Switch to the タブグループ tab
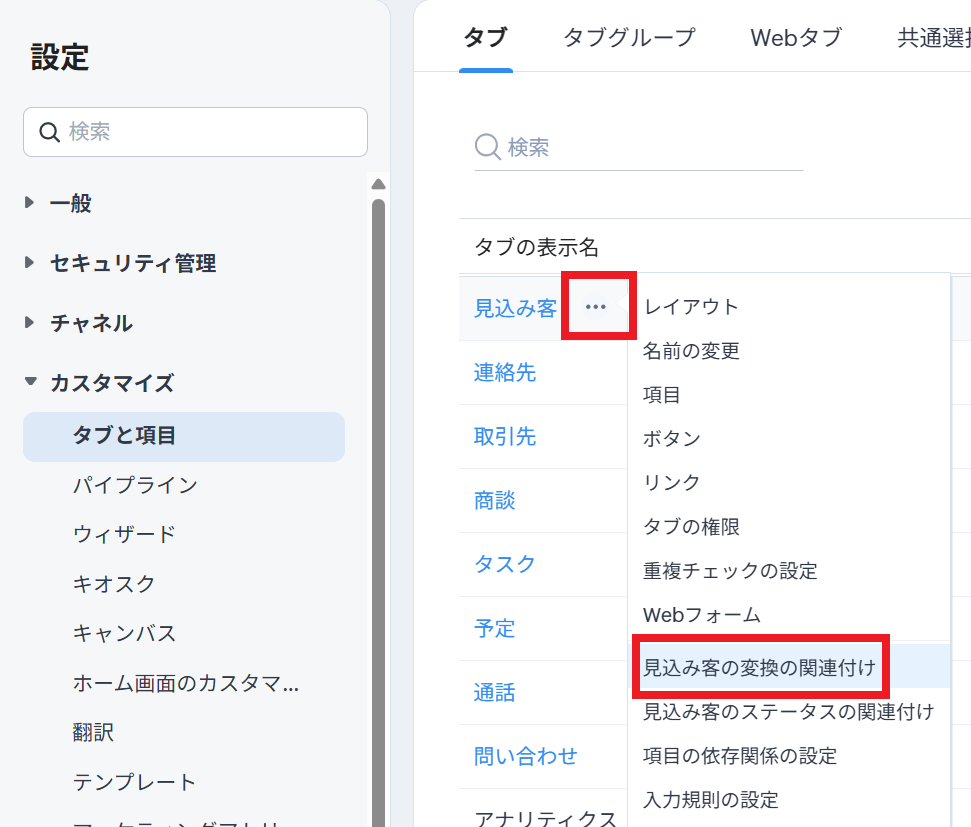Image resolution: width=971 pixels, height=827 pixels. [x=628, y=38]
